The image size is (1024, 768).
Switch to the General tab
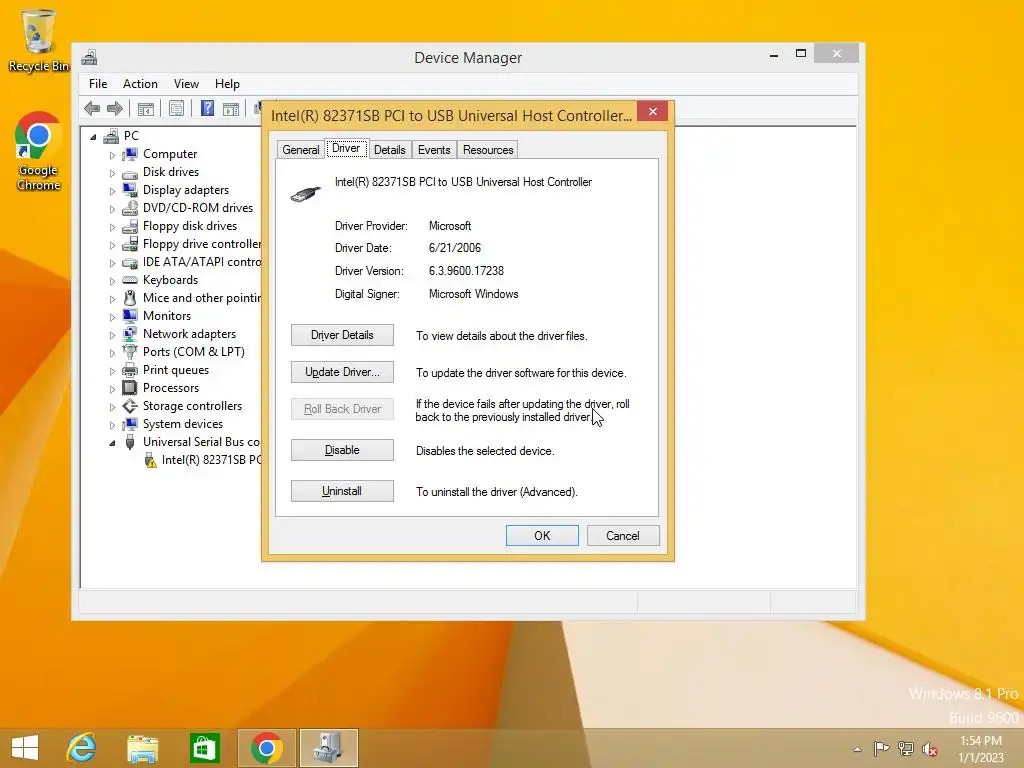tap(300, 150)
